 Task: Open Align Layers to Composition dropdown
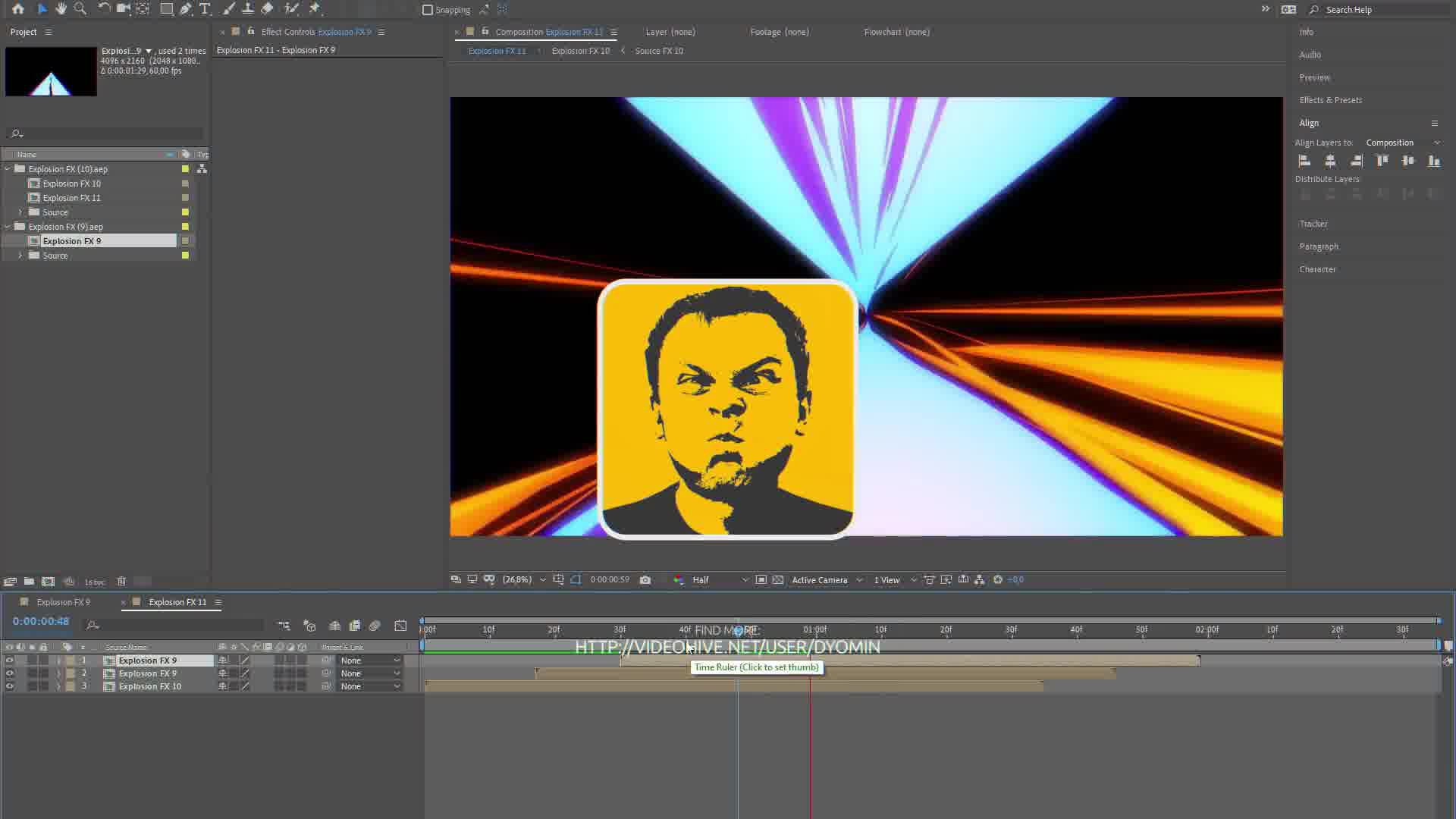[x=1403, y=143]
